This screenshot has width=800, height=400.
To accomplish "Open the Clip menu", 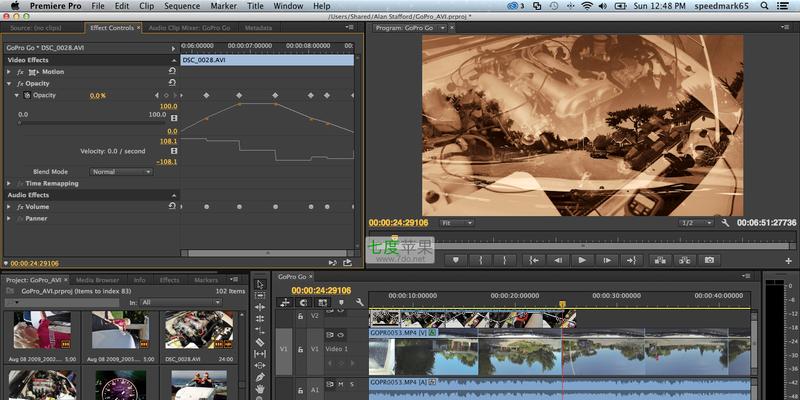I will click(146, 6).
